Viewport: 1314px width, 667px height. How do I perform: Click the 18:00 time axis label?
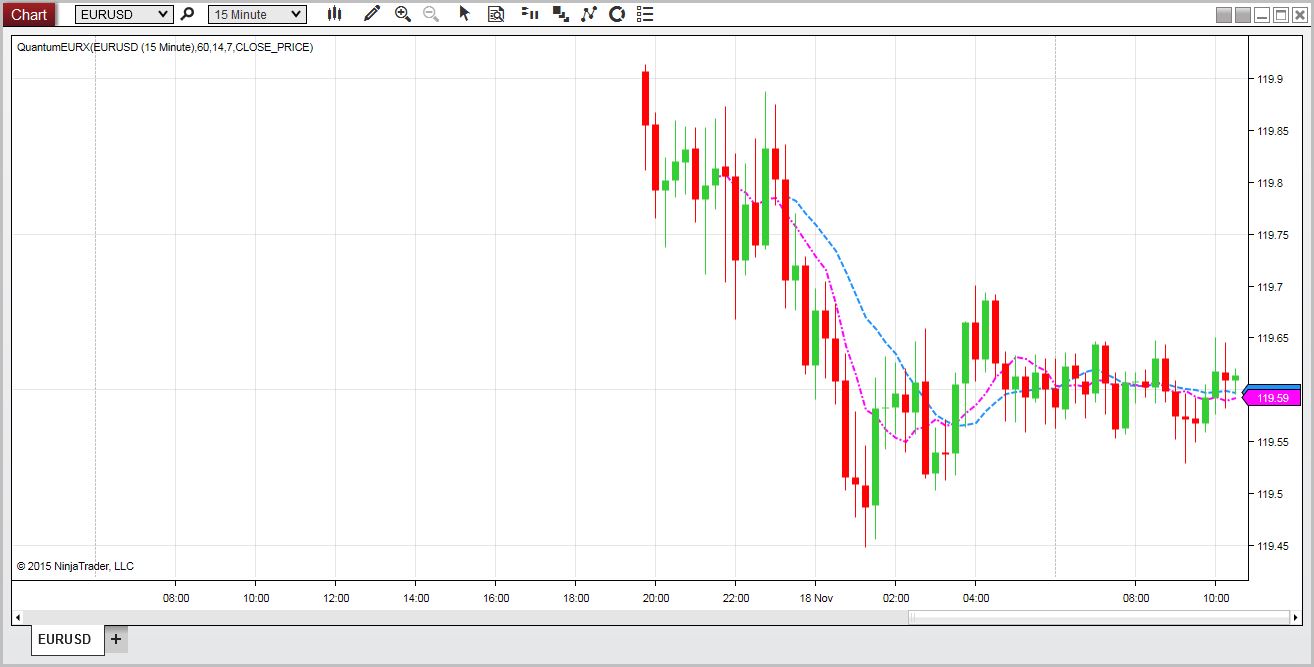coord(576,598)
